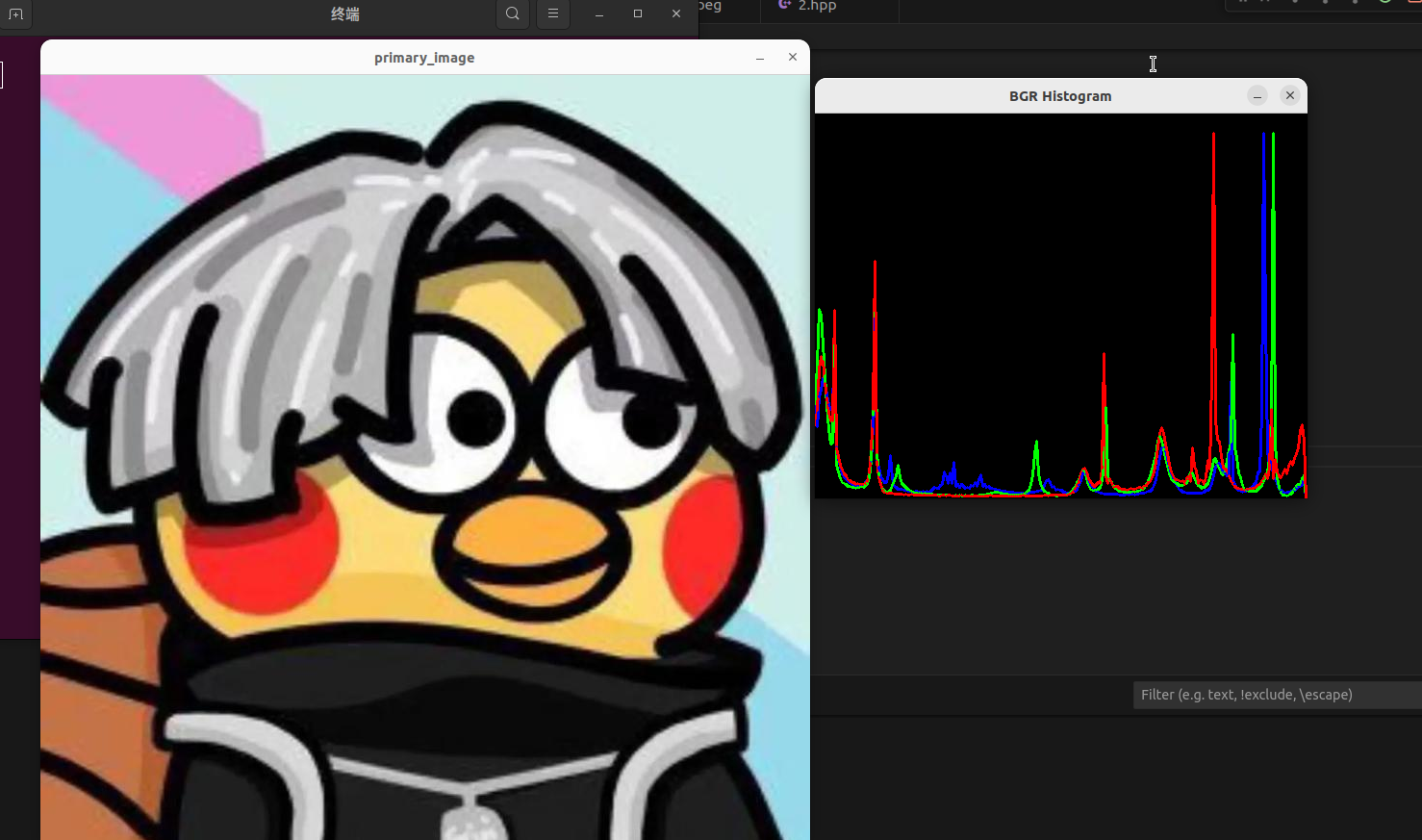This screenshot has width=1422, height=840.
Task: Minimize the BGR Histogram window
Action: [x=1257, y=95]
